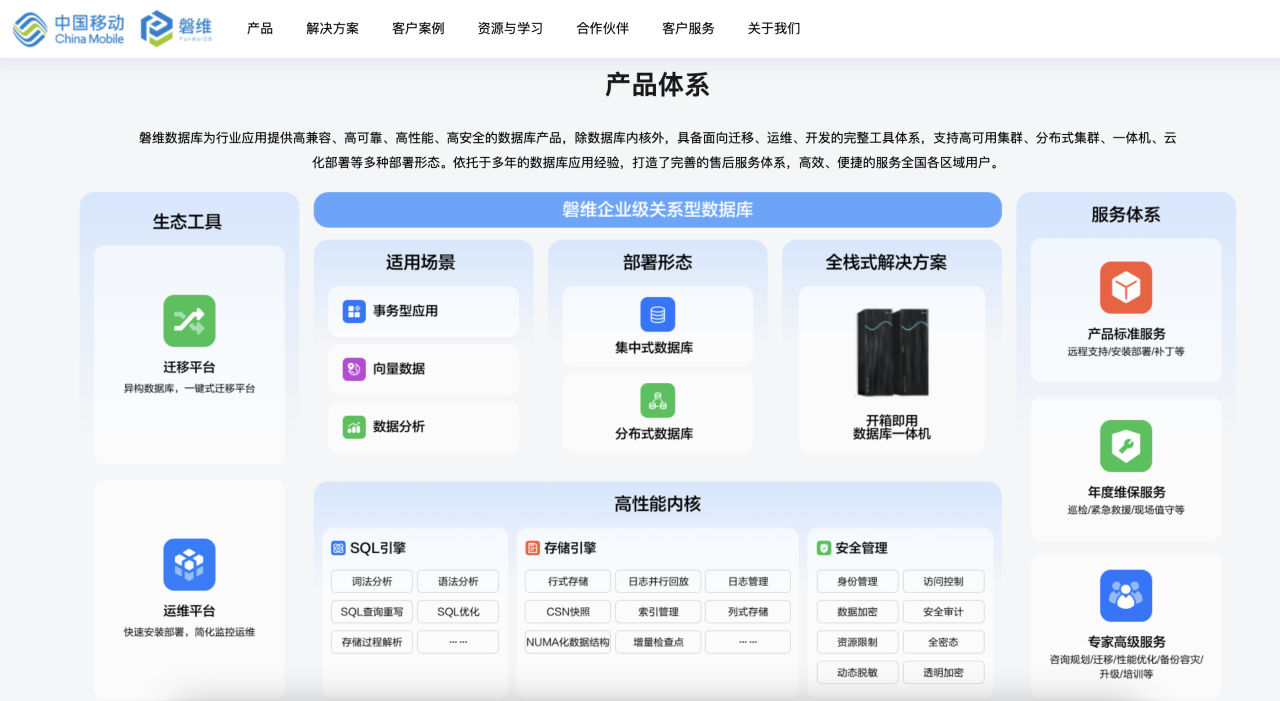
Task: Click the 日志管理 tag
Action: tap(748, 582)
